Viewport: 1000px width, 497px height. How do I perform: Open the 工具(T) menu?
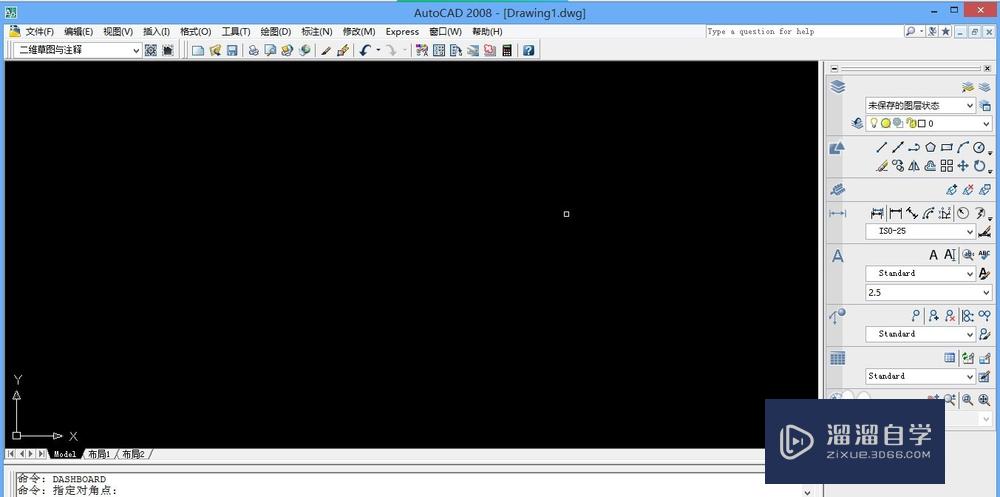(236, 31)
